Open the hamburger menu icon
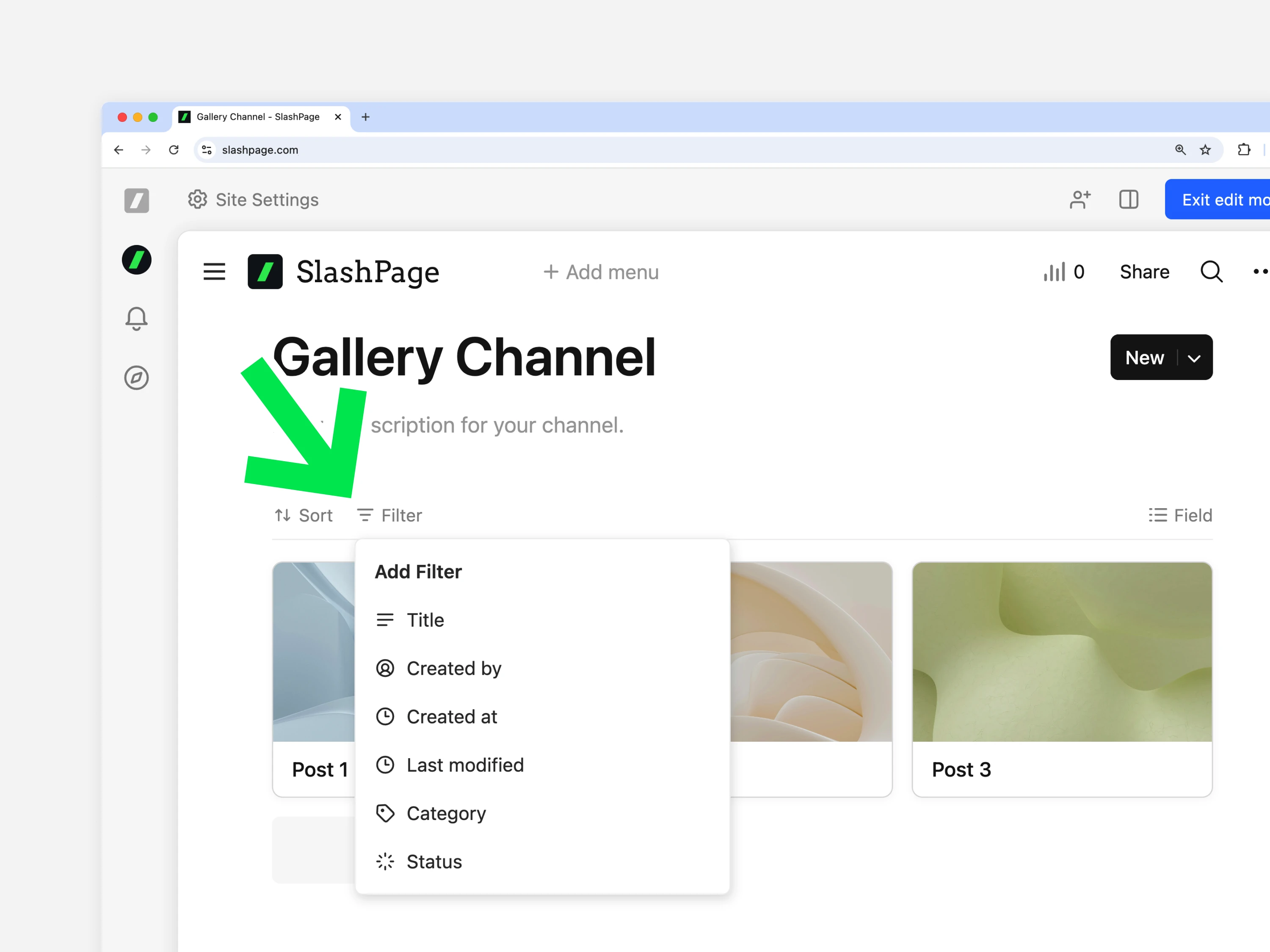The image size is (1270, 952). point(214,272)
